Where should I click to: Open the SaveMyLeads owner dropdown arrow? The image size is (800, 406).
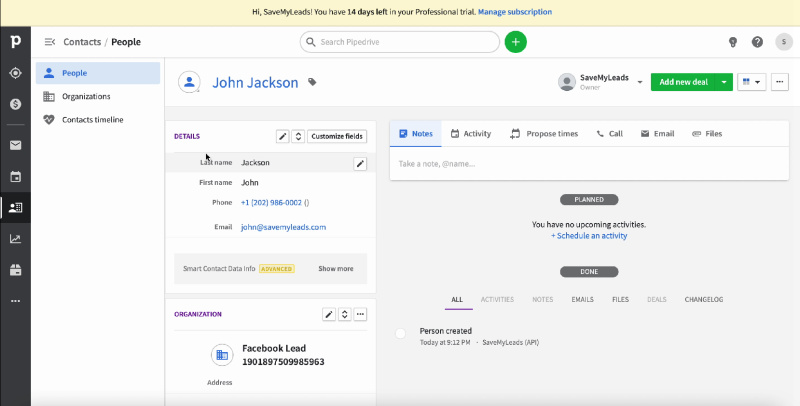point(640,82)
